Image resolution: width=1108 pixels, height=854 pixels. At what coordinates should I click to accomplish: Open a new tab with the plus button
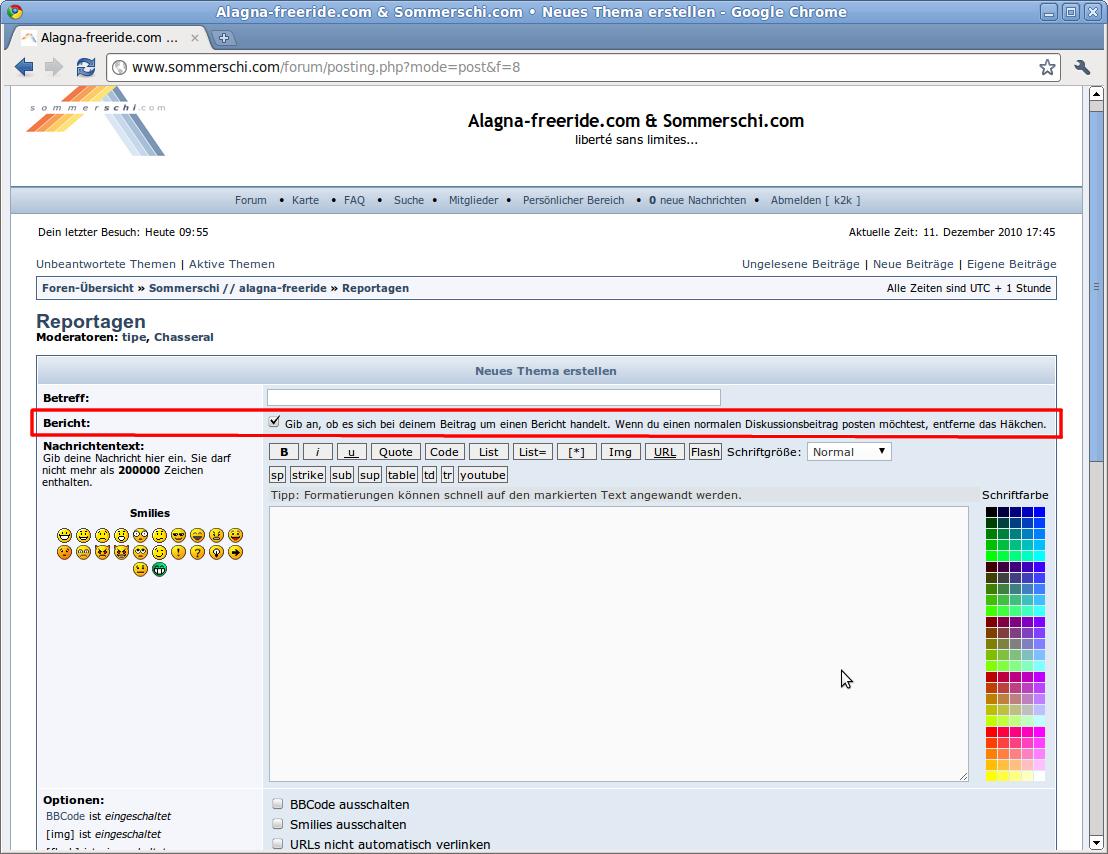pyautogui.click(x=224, y=38)
